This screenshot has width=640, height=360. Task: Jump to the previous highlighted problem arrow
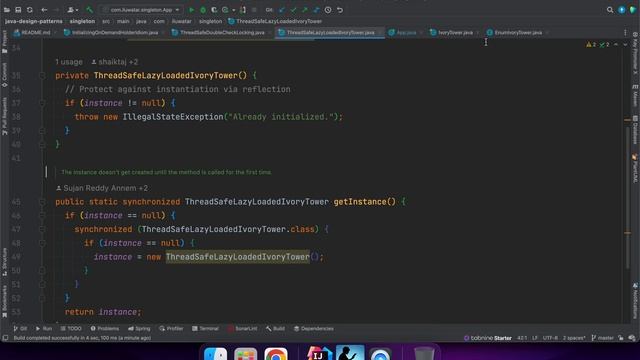click(x=616, y=44)
